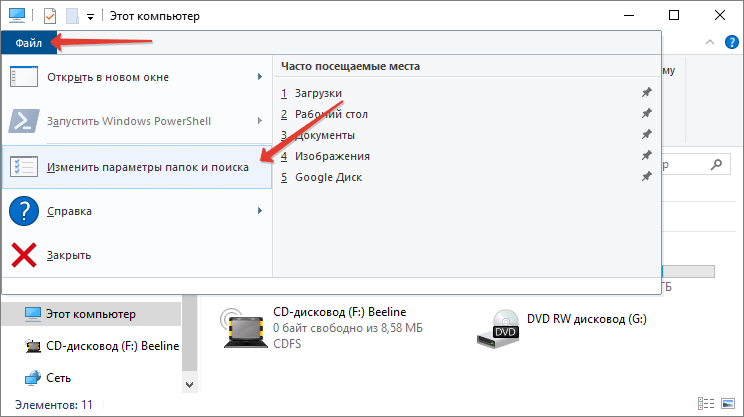Screen dimensions: 744x417
Task: Open the Quick Access Toolbar dropdown arrow
Action: pos(90,17)
